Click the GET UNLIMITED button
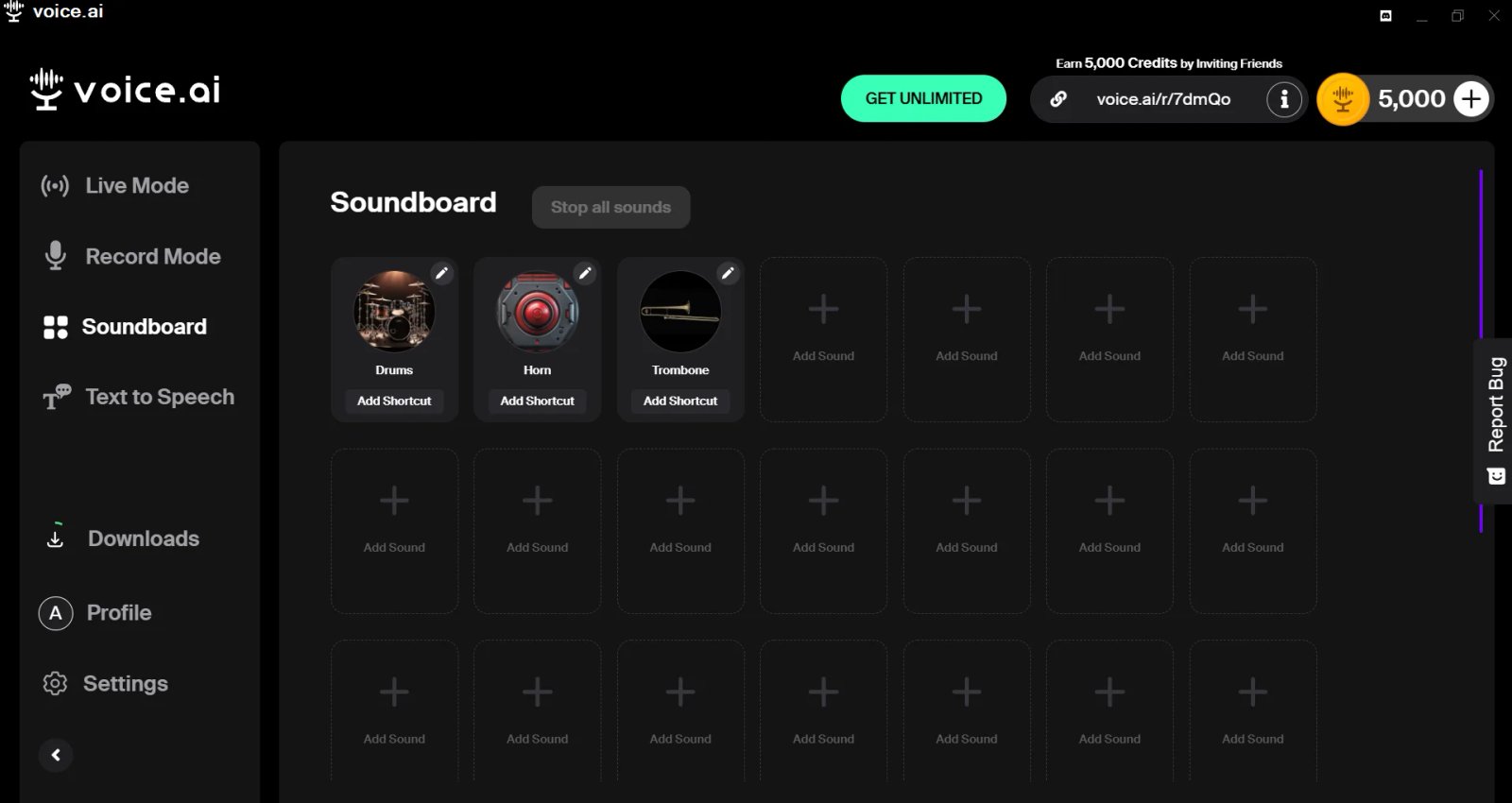 (923, 98)
